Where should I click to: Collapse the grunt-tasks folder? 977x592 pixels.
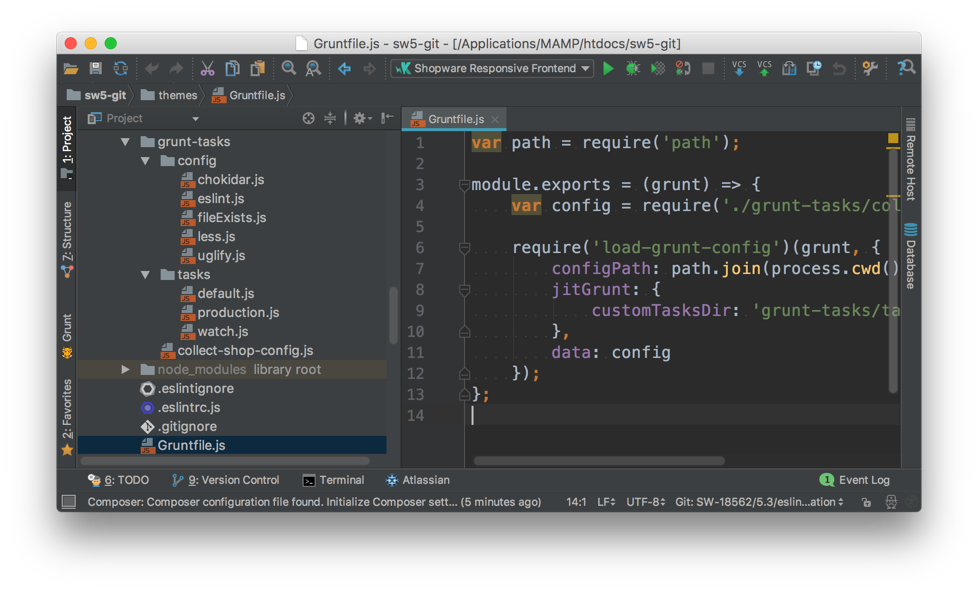[125, 142]
